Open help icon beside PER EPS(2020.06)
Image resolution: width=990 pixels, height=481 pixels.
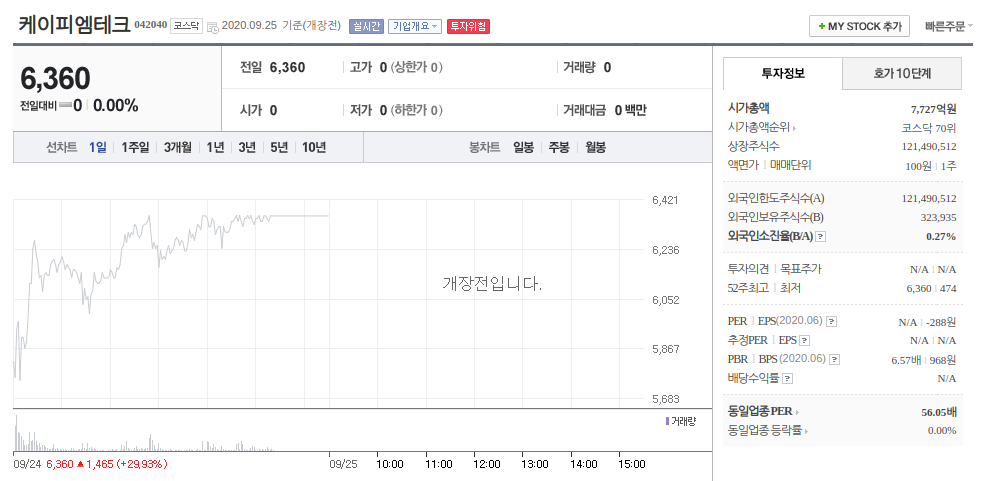[x=832, y=321]
